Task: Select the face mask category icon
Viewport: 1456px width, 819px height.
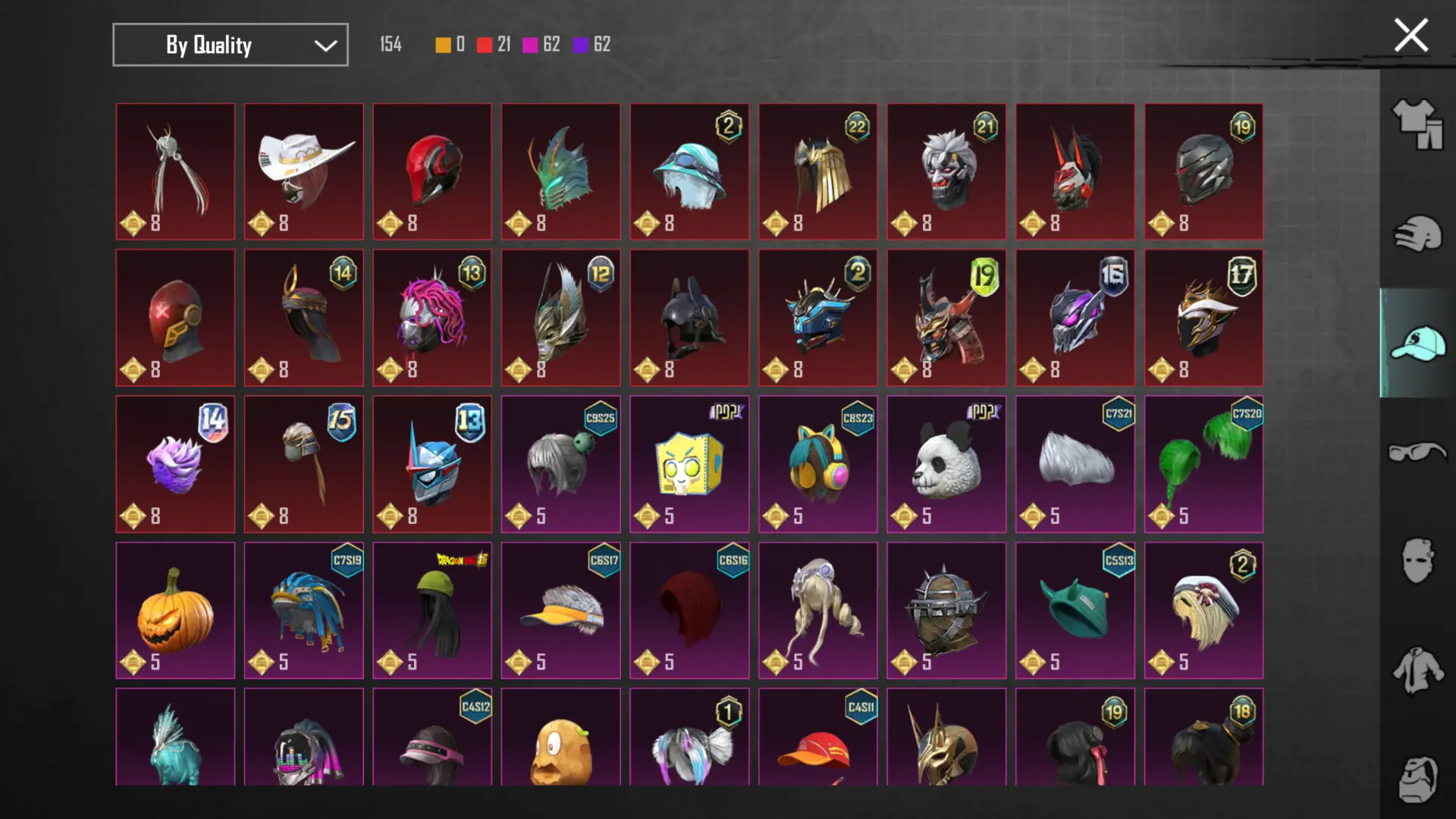Action: click(x=1417, y=561)
